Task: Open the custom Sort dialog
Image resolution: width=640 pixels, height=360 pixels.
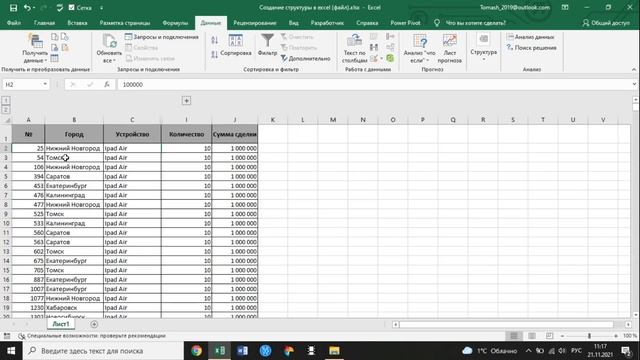Action: tap(236, 45)
